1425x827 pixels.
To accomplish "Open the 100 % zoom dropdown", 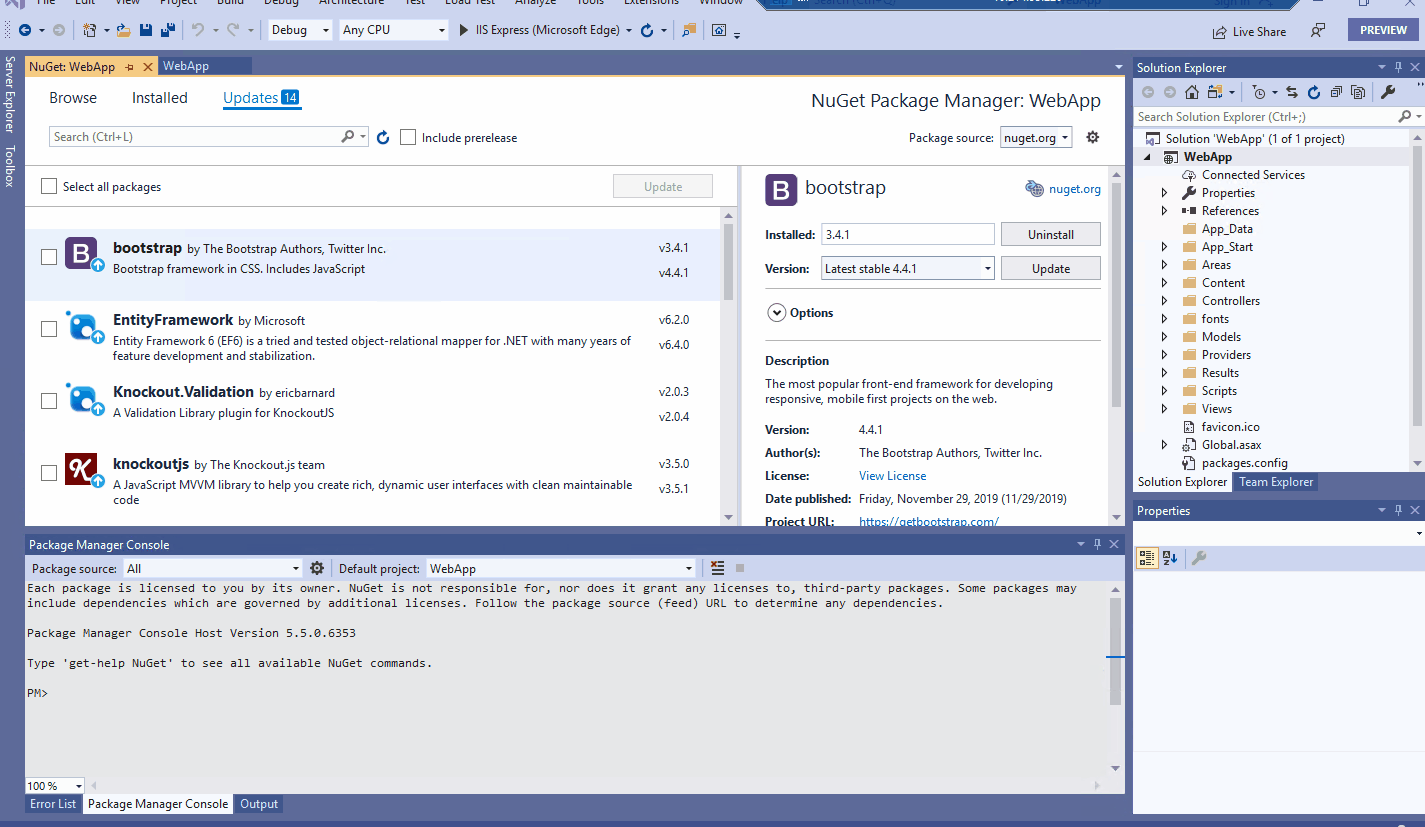I will pyautogui.click(x=55, y=786).
